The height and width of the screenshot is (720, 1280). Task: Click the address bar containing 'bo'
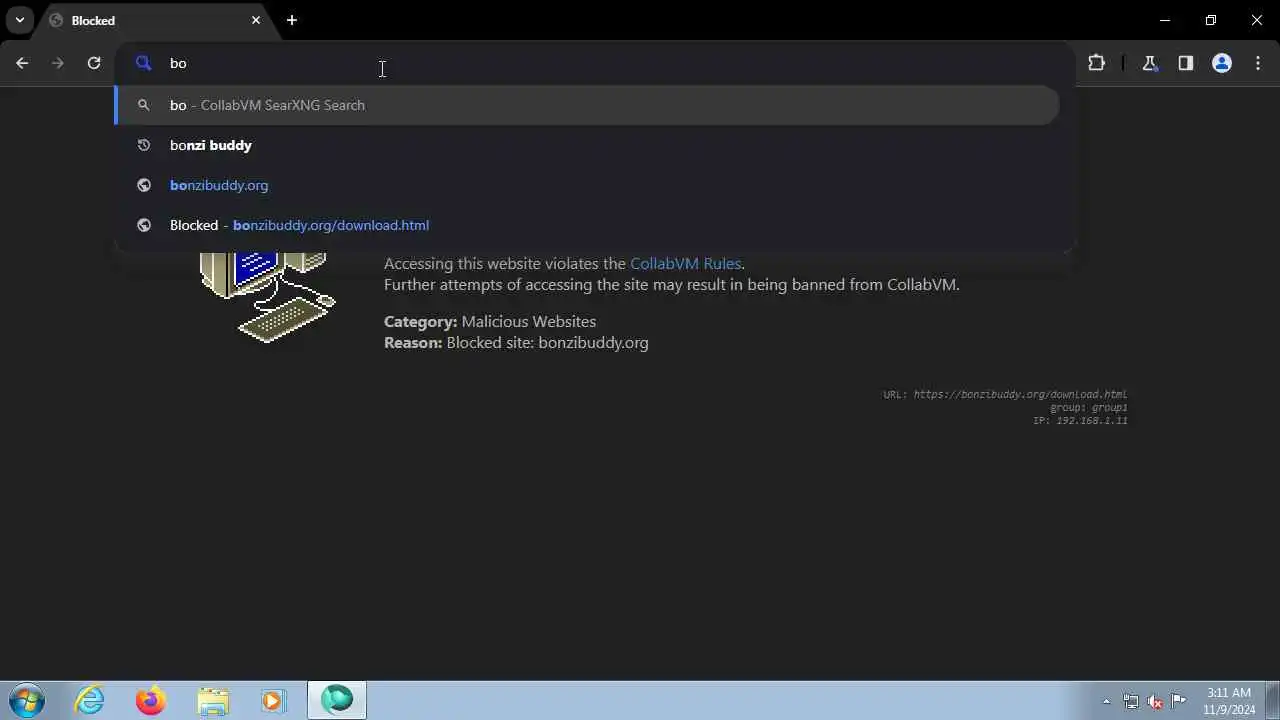click(595, 63)
